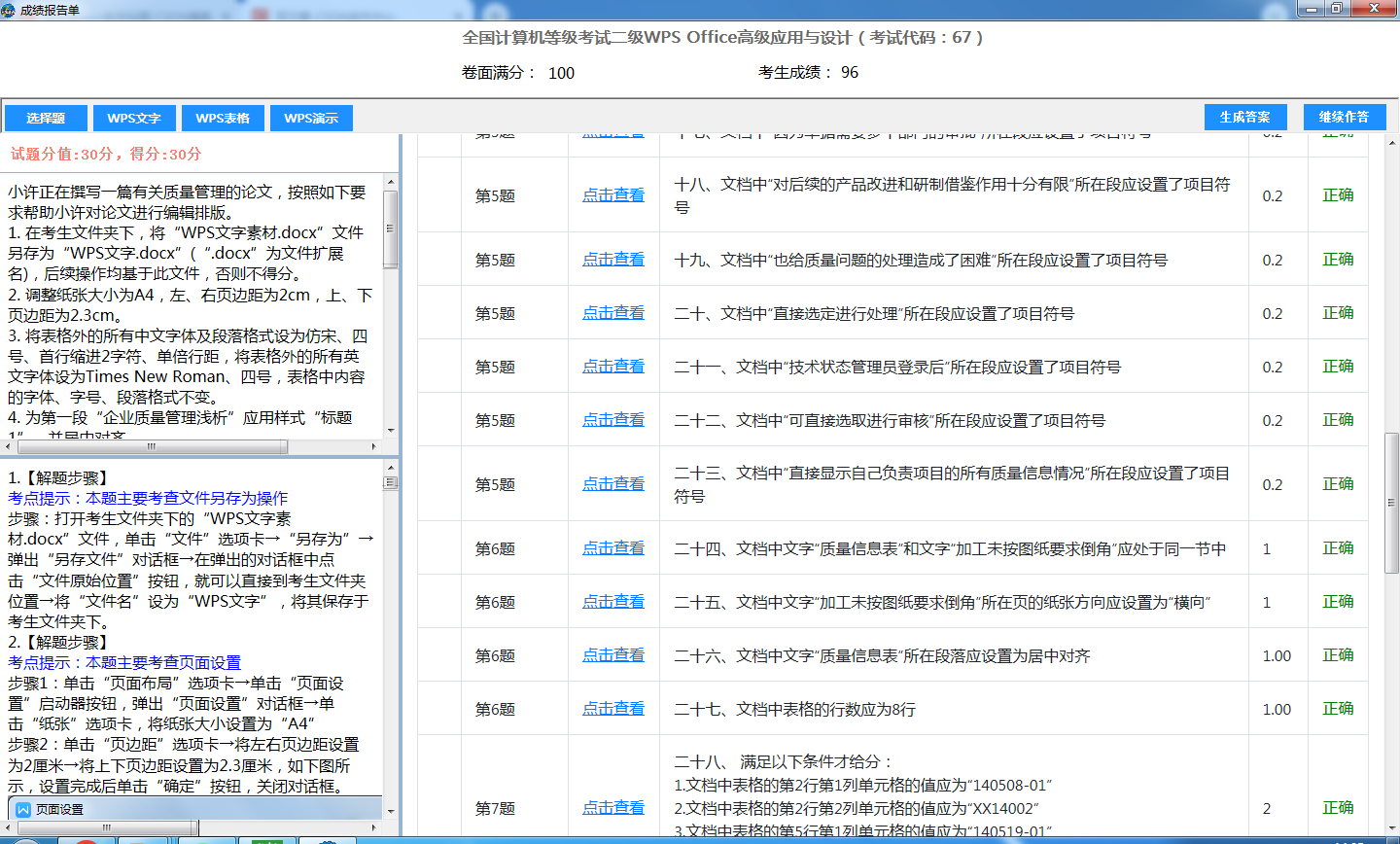Switch to the WPS表格 tab

[x=223, y=118]
